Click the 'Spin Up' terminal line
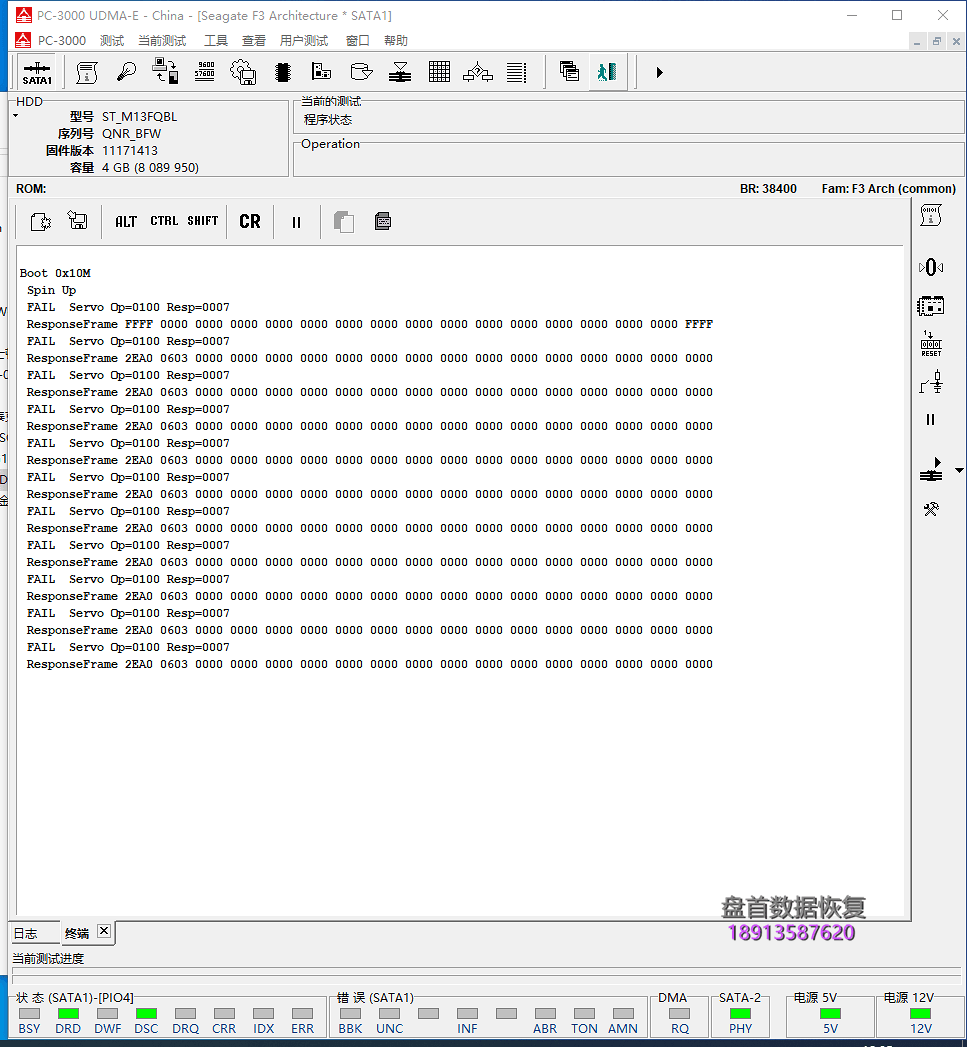Screen dimensions: 967x1047 51,290
